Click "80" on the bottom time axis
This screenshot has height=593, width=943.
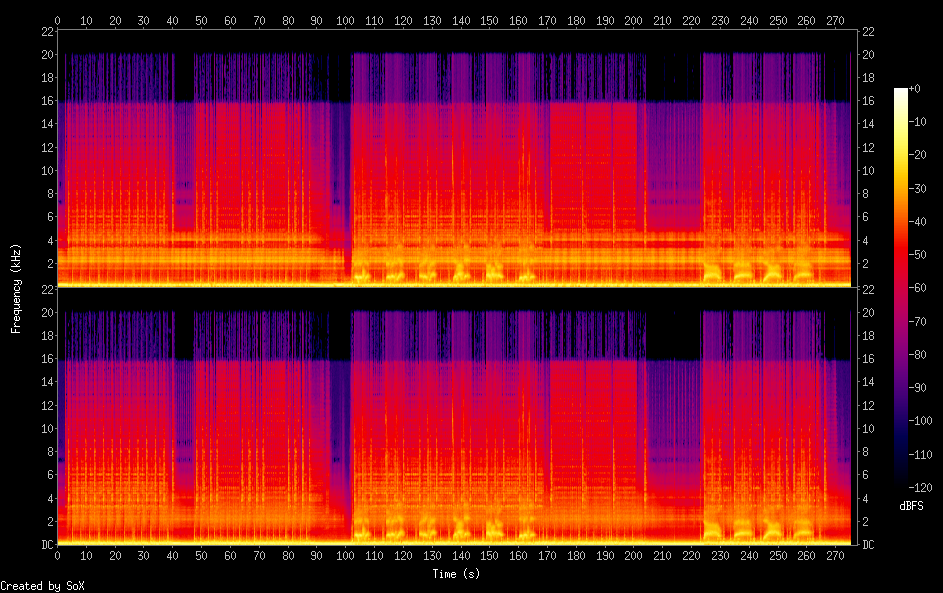pos(287,556)
